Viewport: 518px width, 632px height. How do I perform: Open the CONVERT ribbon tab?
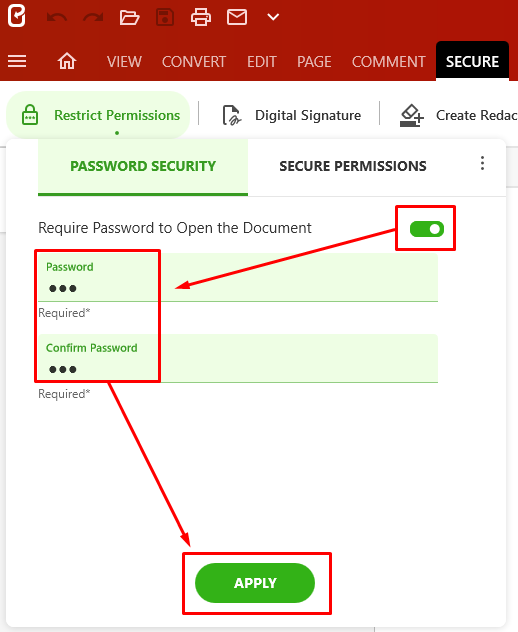pos(194,62)
